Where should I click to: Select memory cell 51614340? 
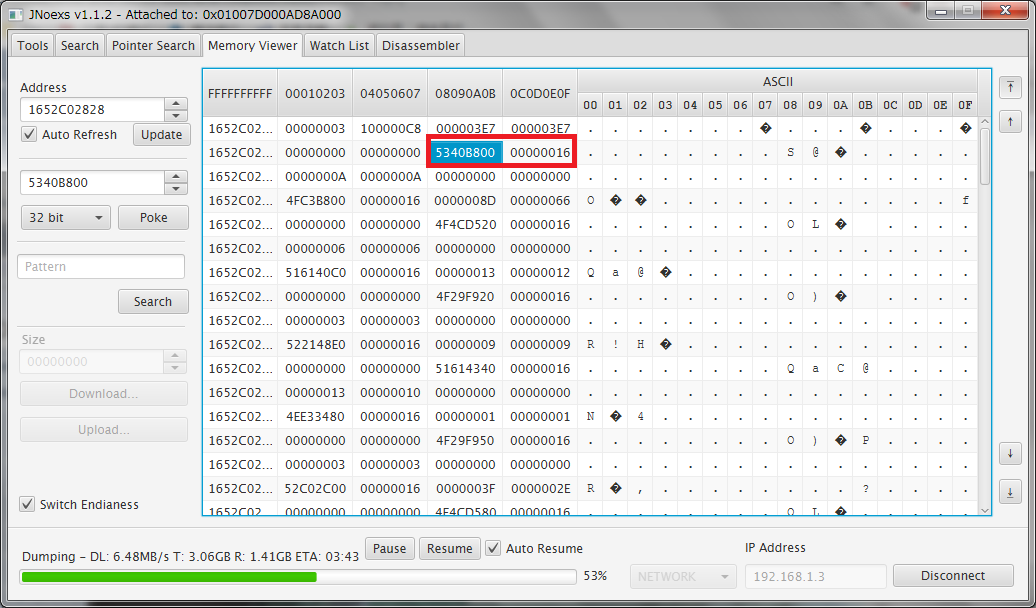[465, 368]
